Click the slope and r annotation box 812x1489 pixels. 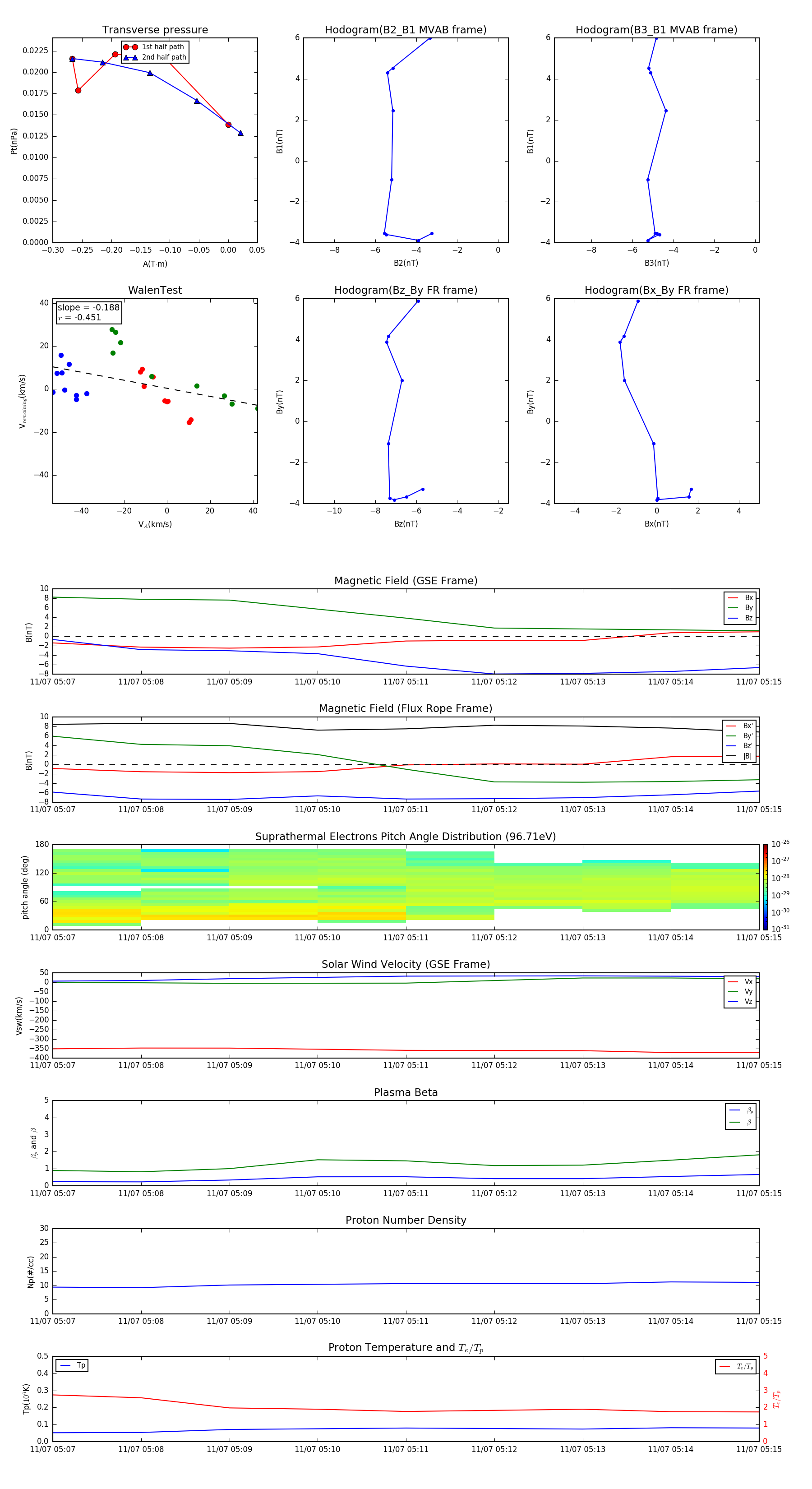click(88, 312)
